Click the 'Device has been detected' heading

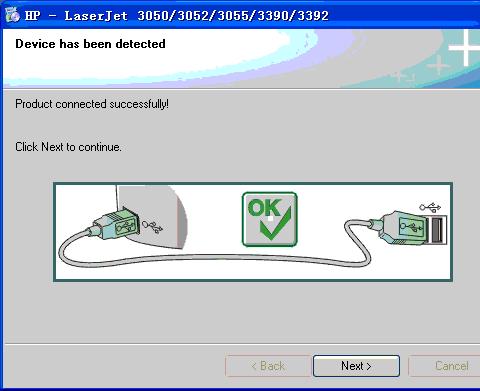[90, 44]
